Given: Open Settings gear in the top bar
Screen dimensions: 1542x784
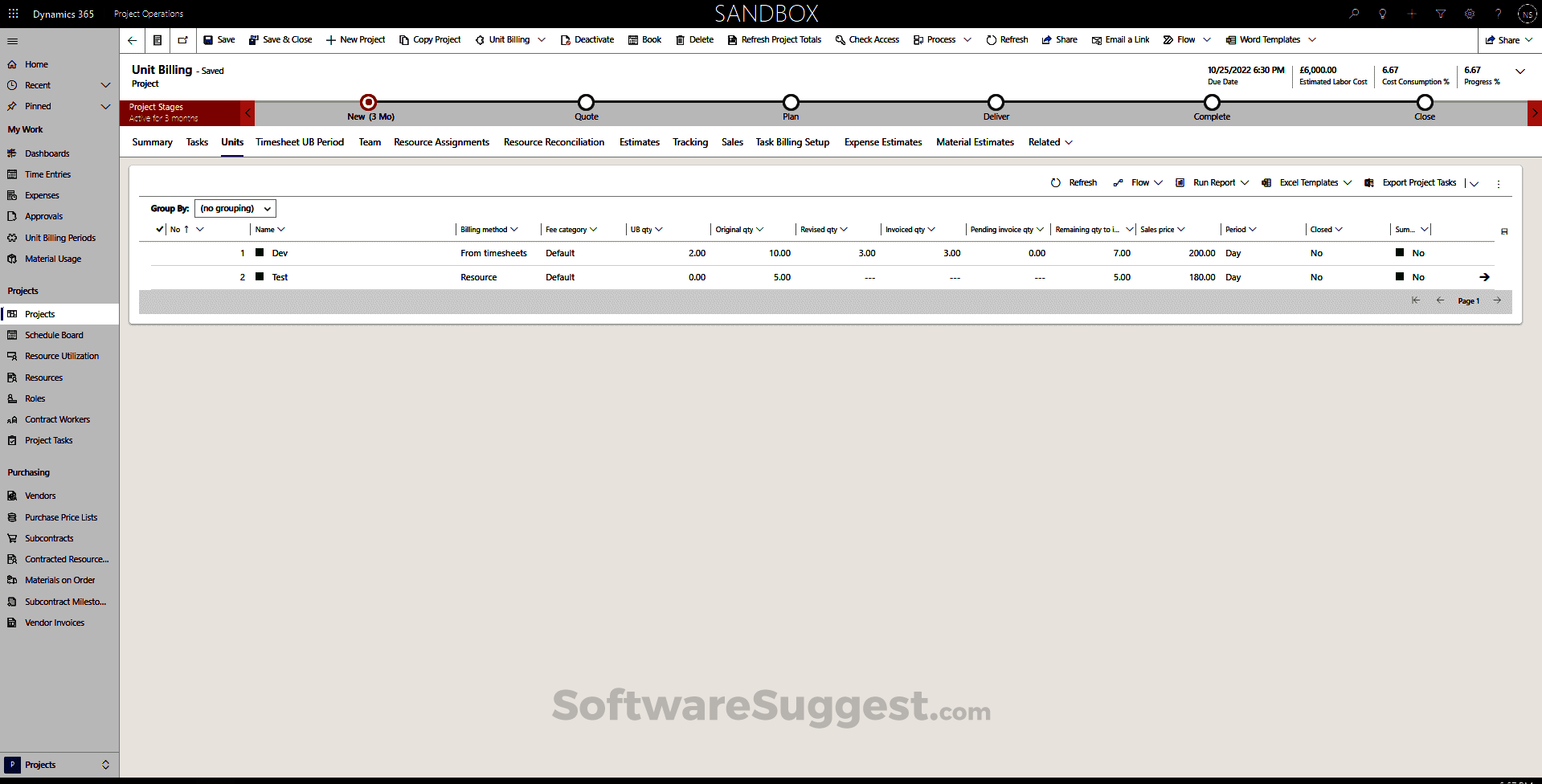Looking at the screenshot, I should [x=1470, y=14].
